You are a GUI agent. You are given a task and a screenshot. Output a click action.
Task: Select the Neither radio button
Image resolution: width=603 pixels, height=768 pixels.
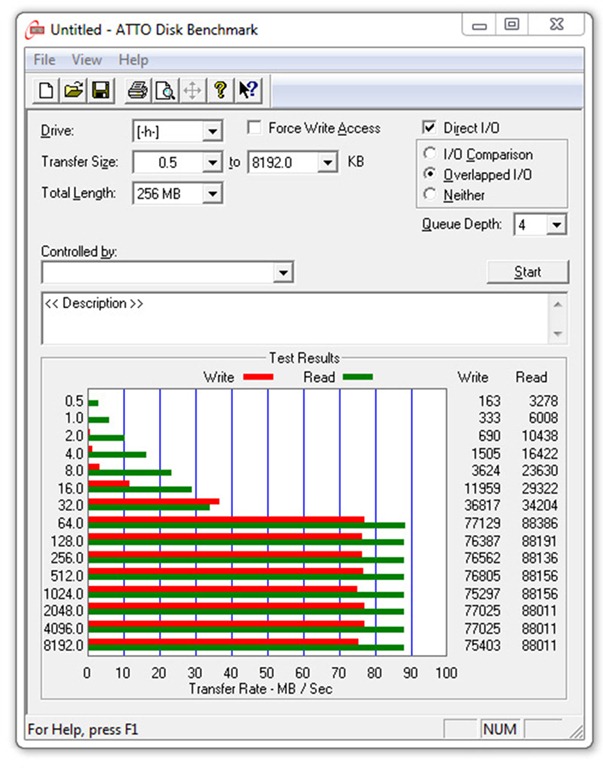(430, 194)
